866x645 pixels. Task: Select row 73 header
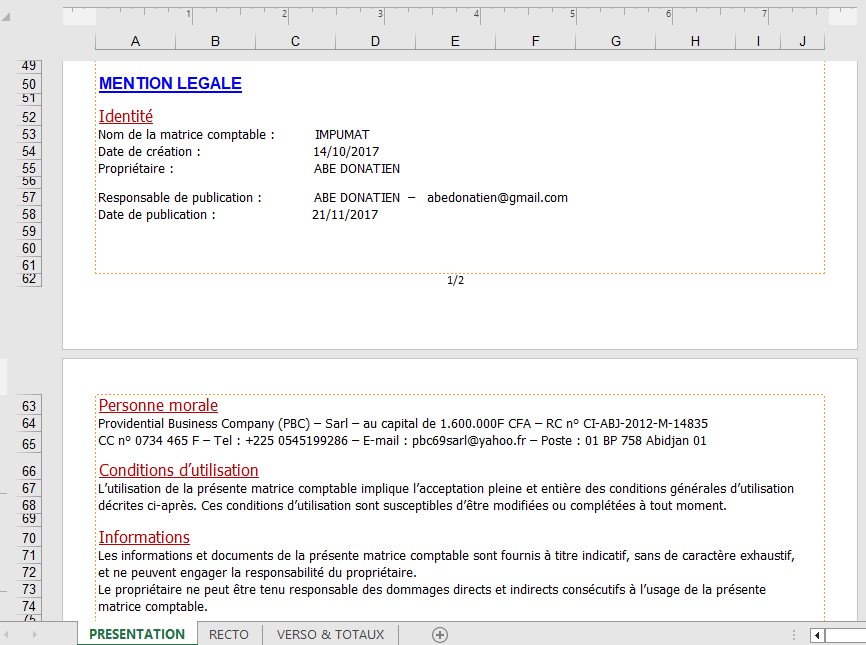click(x=29, y=589)
